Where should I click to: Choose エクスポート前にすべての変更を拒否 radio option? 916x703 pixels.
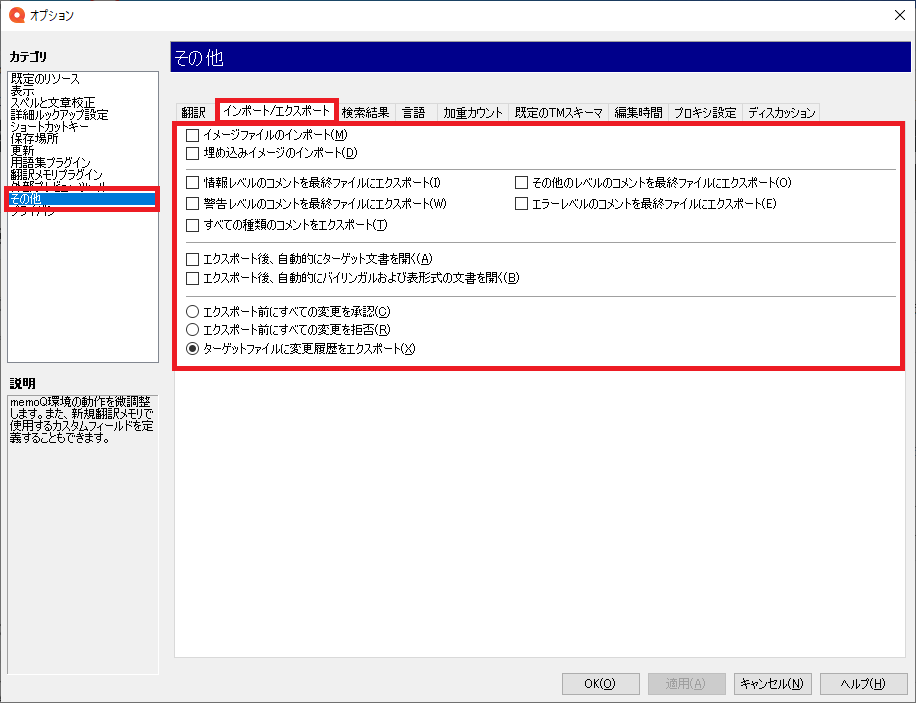click(193, 330)
